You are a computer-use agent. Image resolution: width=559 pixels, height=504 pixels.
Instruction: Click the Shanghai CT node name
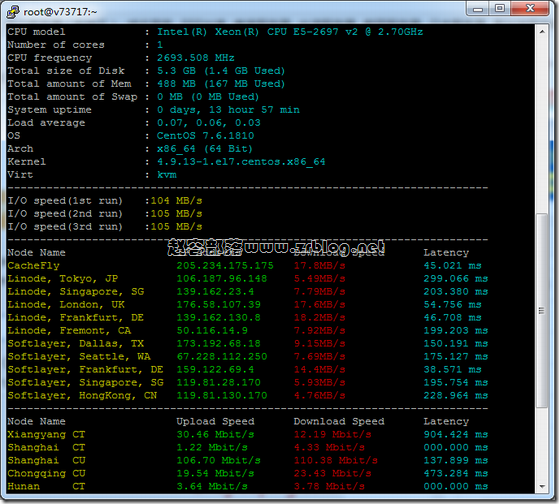46,448
